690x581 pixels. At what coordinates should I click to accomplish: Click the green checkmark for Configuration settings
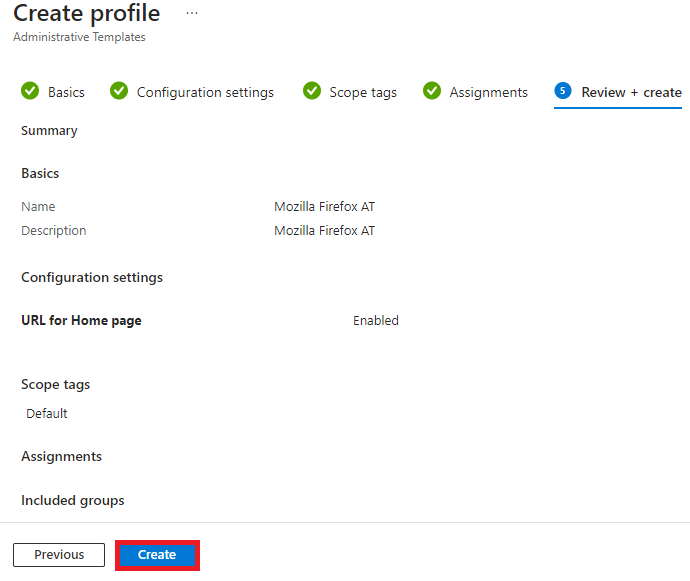point(119,91)
